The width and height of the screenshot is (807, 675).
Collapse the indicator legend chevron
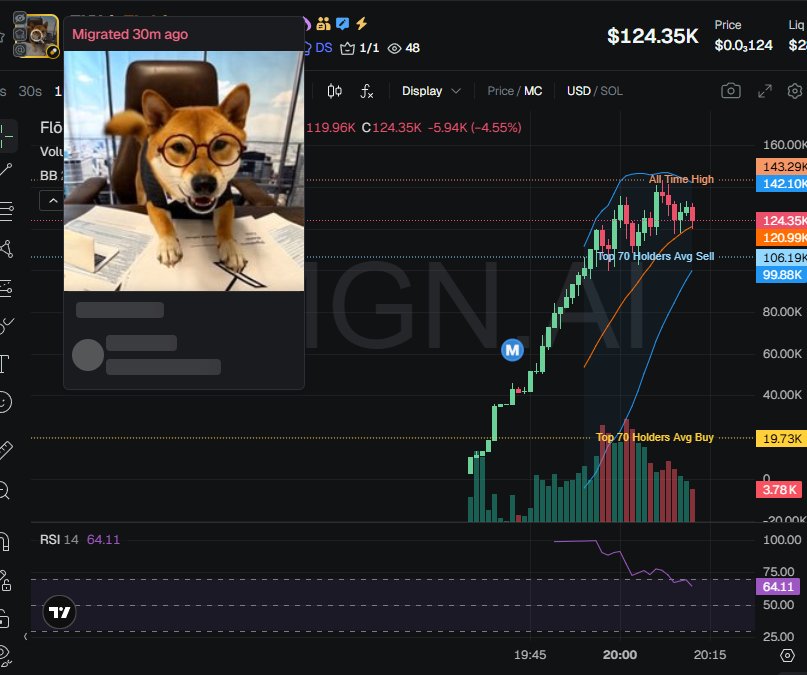point(53,201)
